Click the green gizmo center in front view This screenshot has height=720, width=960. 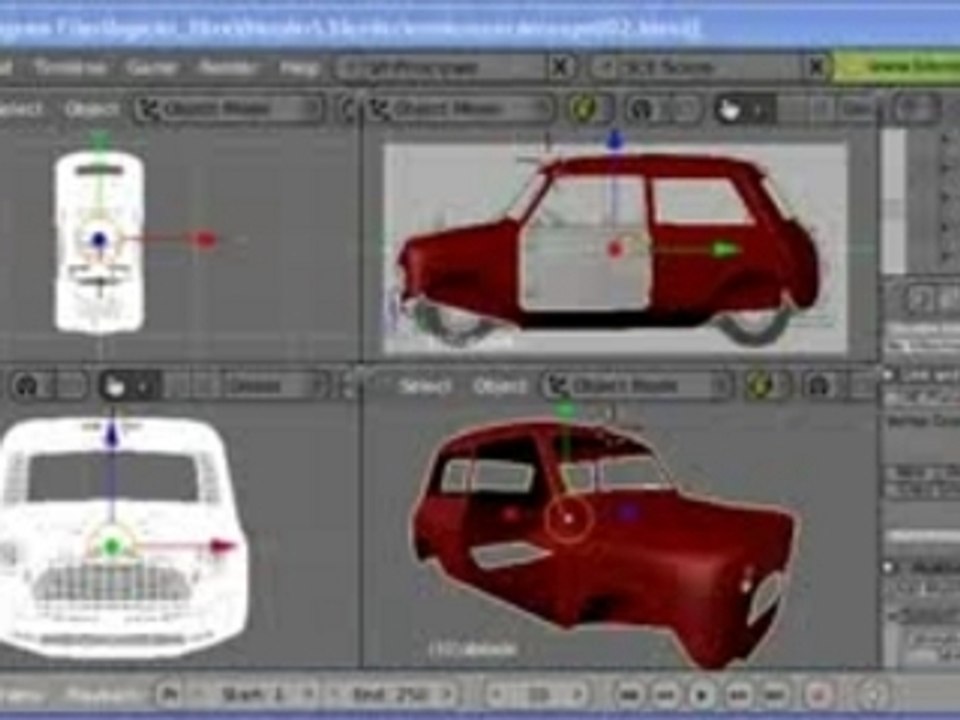coord(111,546)
